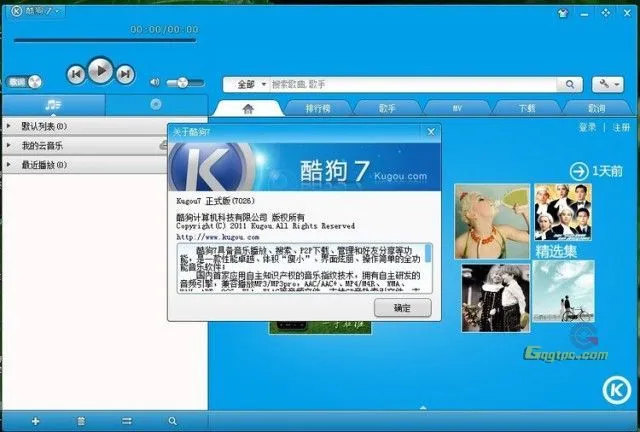This screenshot has height=432, width=640.
Task: Search the playlist with the magnifier icon
Action: [173, 421]
